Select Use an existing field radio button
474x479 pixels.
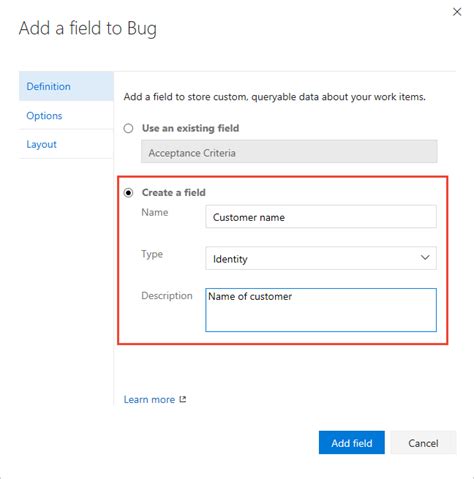click(x=128, y=128)
